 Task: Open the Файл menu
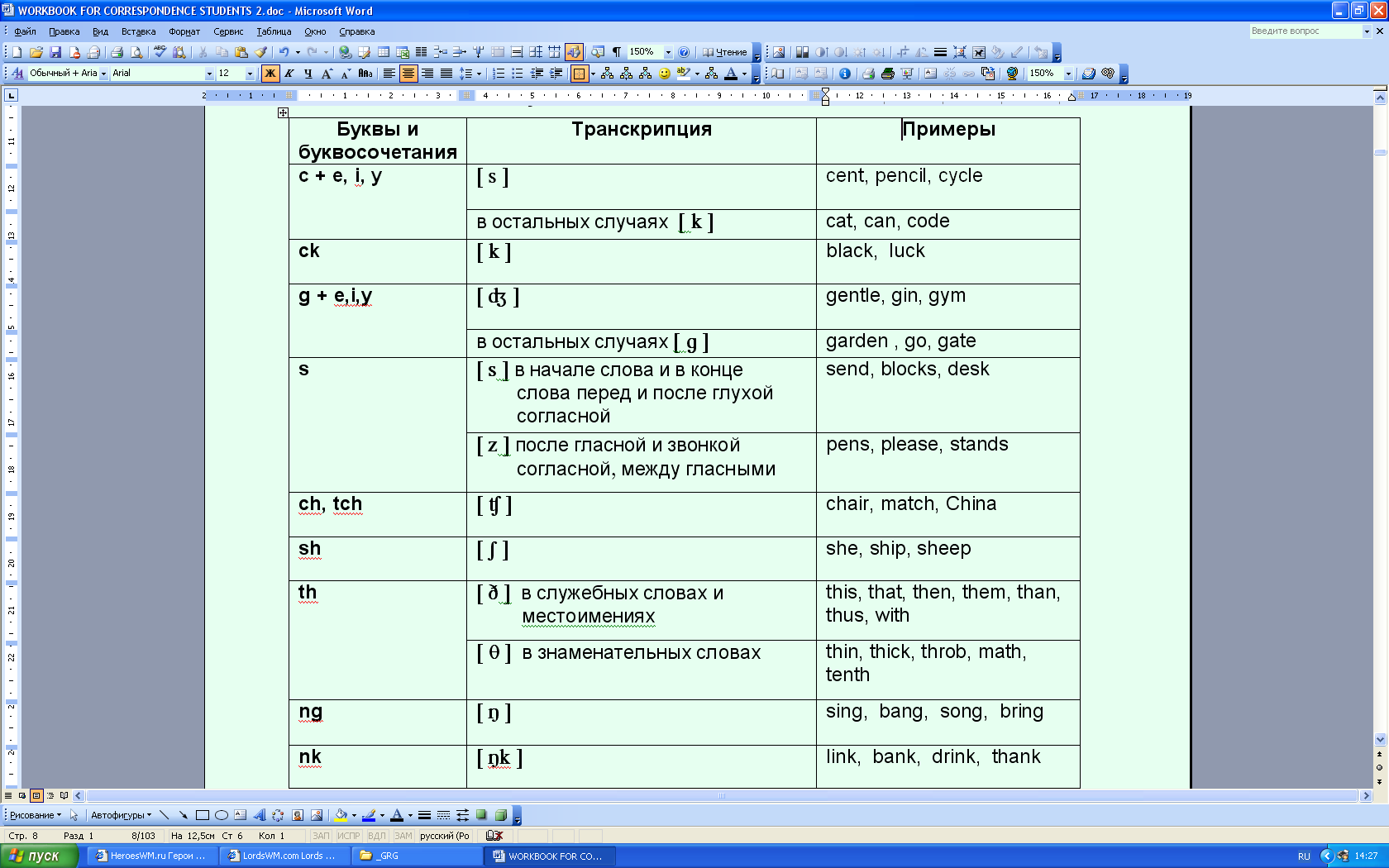(x=25, y=31)
